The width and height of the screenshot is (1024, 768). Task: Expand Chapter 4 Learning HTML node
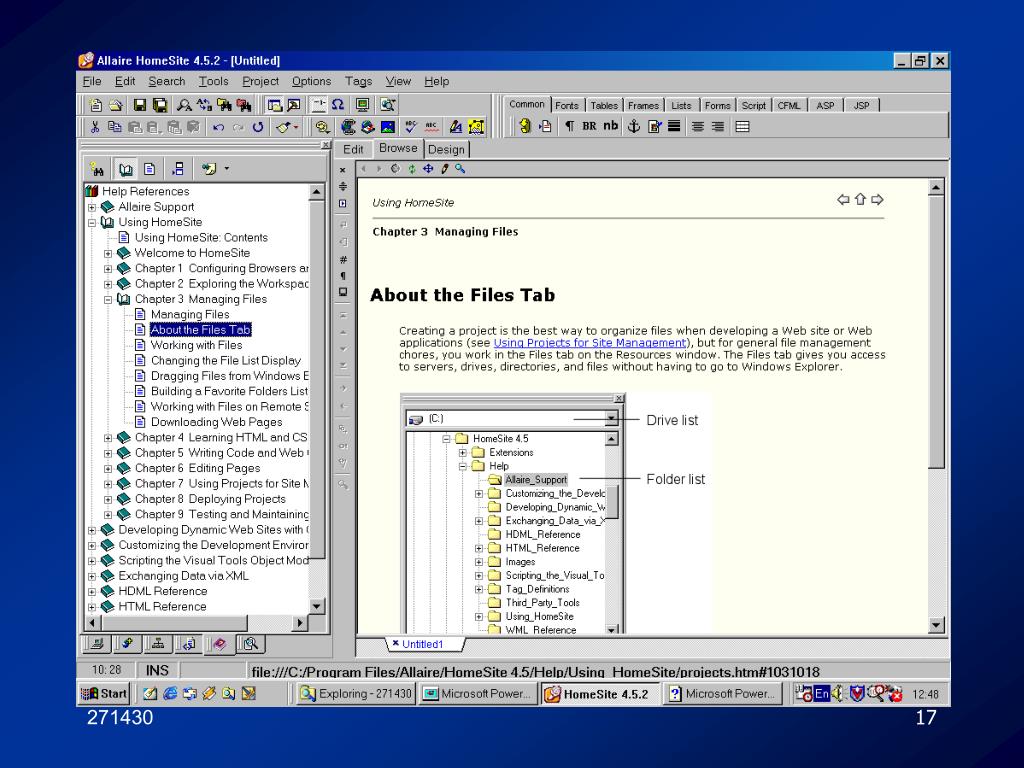point(108,438)
